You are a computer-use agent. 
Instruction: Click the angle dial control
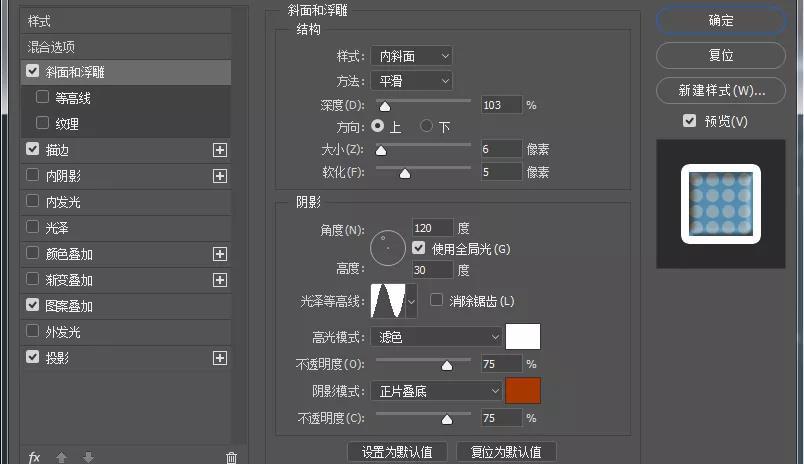pos(388,248)
